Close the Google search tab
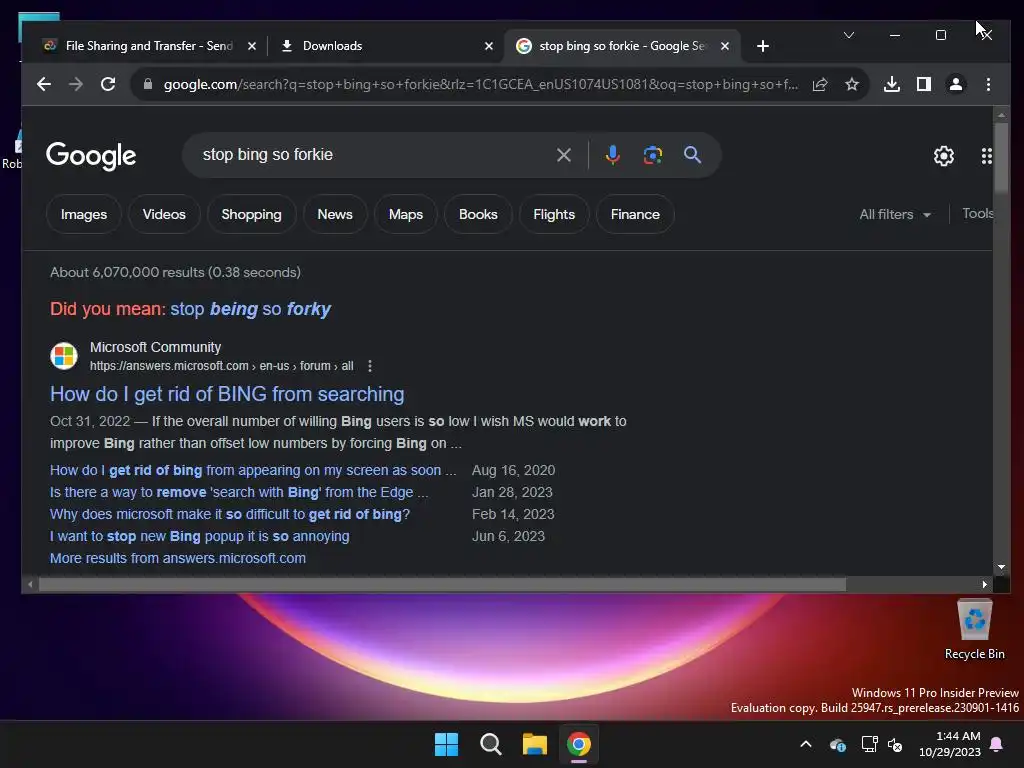Image resolution: width=1024 pixels, height=768 pixels. (724, 46)
